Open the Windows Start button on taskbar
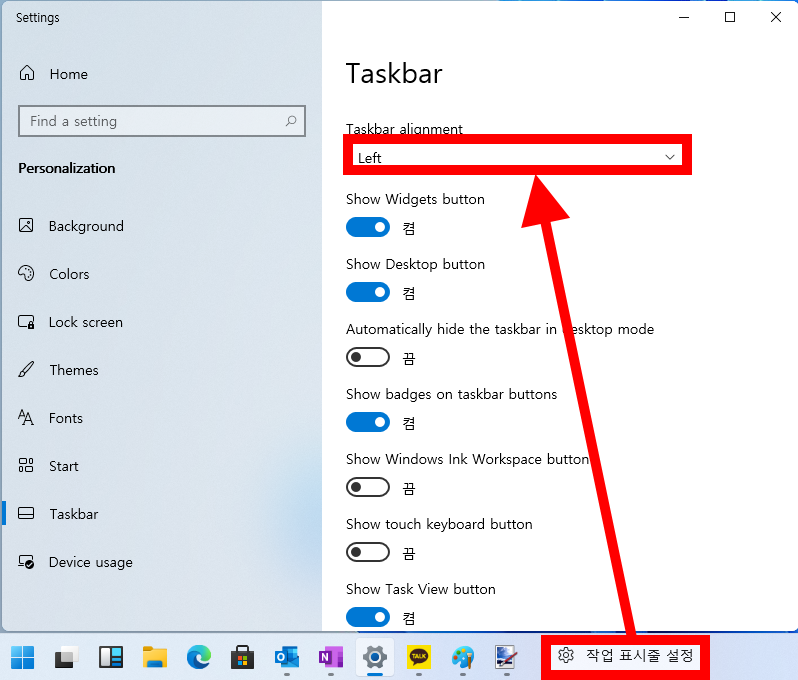Viewport: 798px width, 680px height. pos(22,657)
